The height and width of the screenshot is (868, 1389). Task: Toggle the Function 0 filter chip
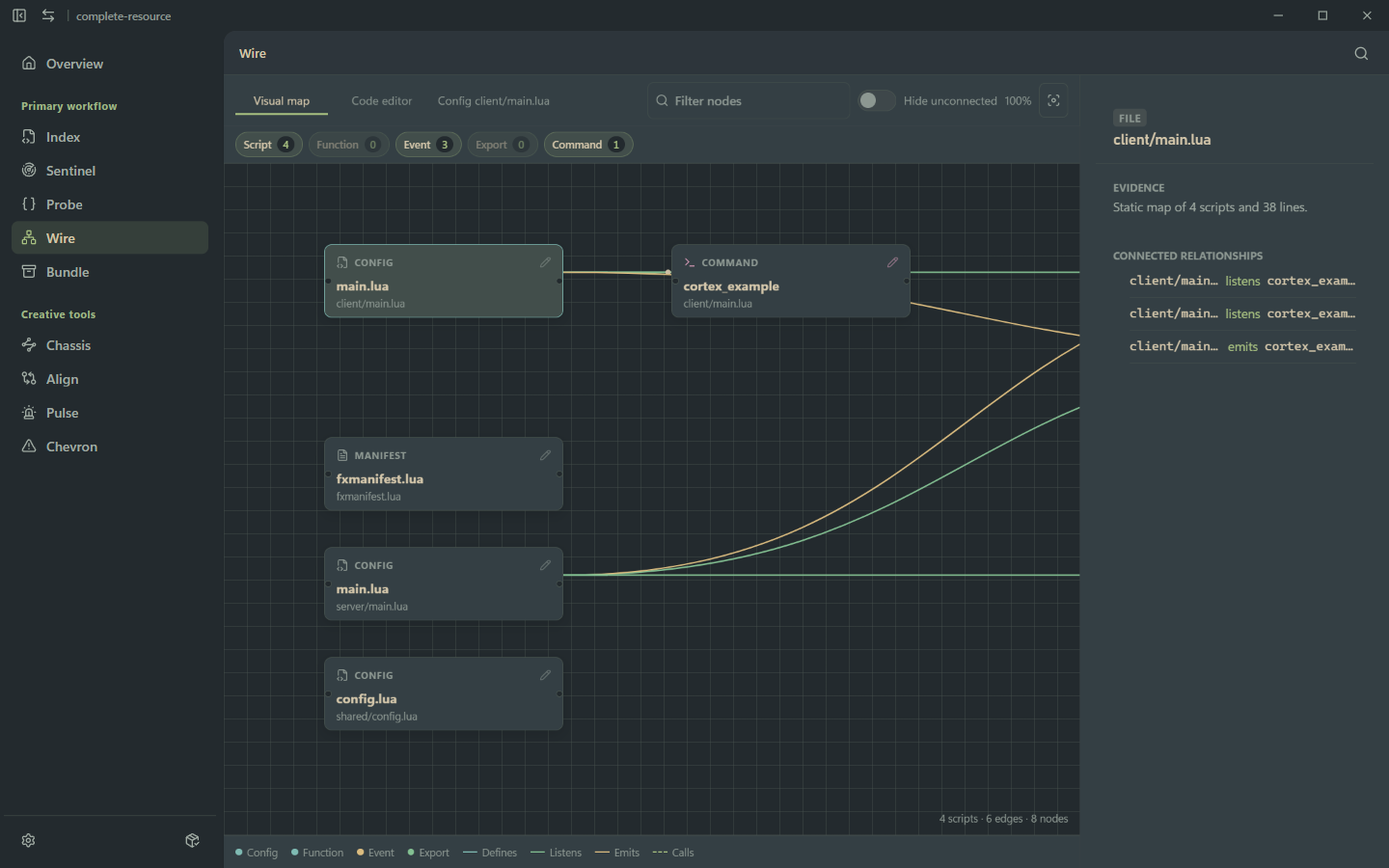click(x=349, y=145)
